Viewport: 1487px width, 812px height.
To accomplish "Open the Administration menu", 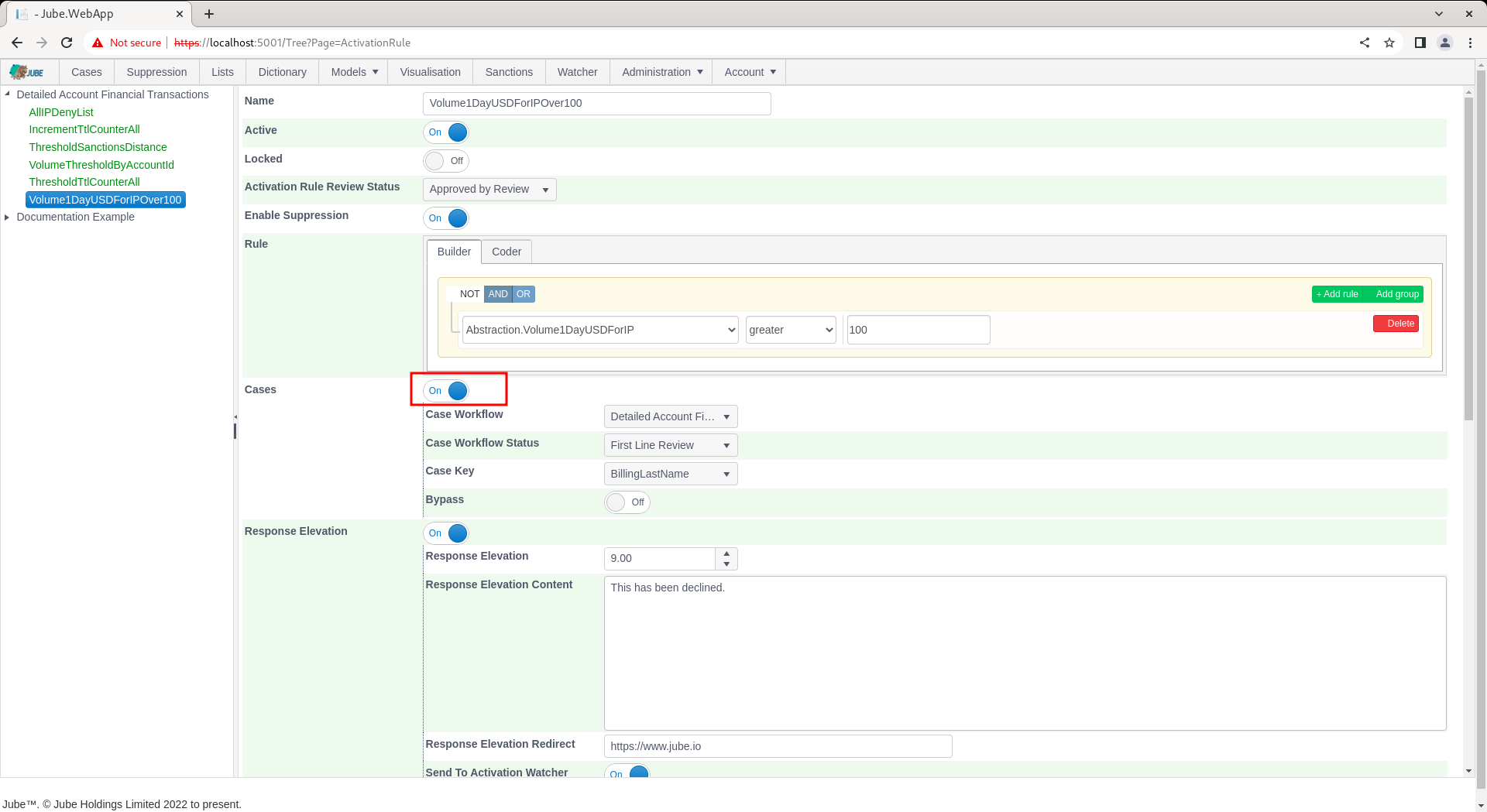I will tap(662, 72).
